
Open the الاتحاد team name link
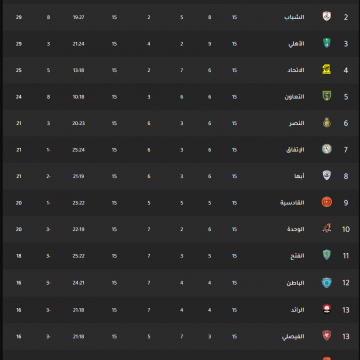296,70
